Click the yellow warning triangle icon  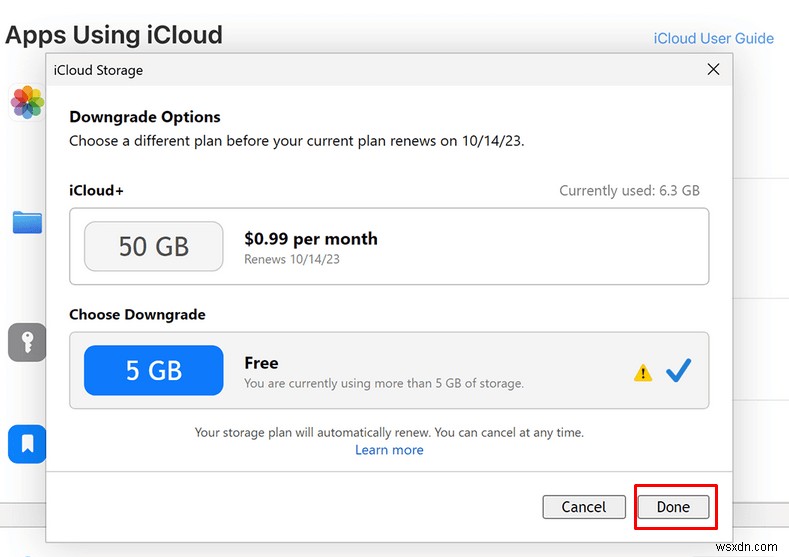643,373
